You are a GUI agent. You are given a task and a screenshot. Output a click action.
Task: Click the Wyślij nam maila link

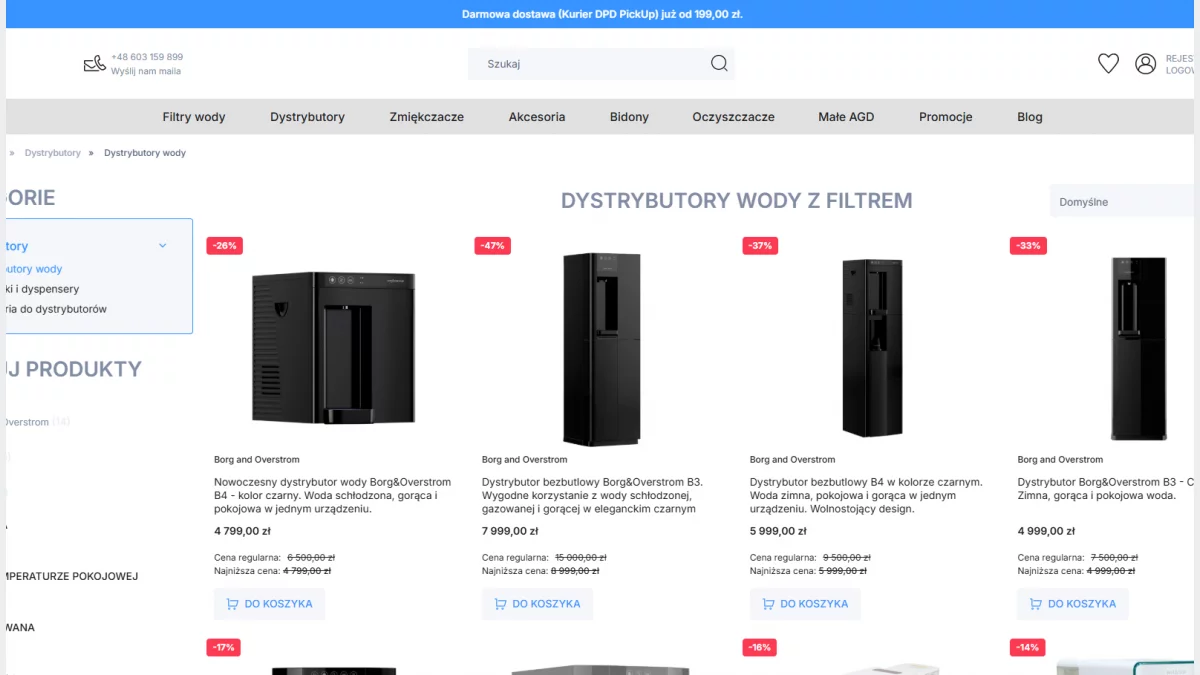point(146,71)
